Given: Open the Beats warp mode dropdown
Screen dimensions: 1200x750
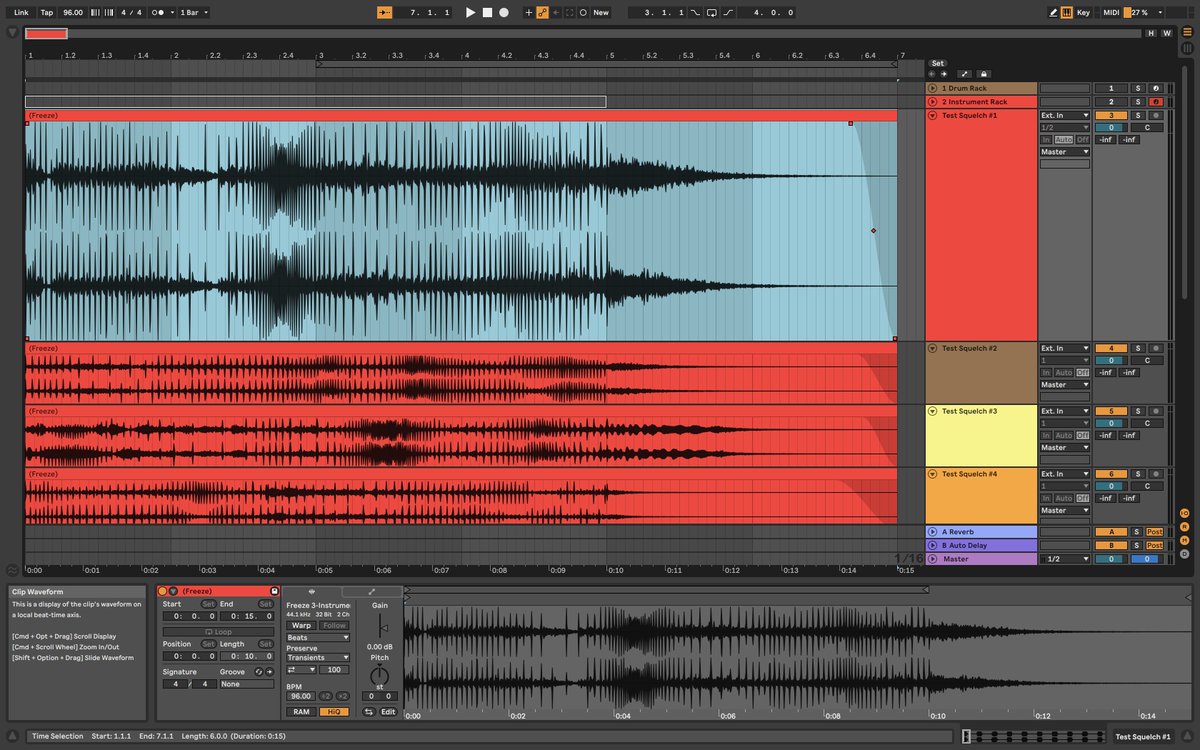Looking at the screenshot, I should 318,637.
